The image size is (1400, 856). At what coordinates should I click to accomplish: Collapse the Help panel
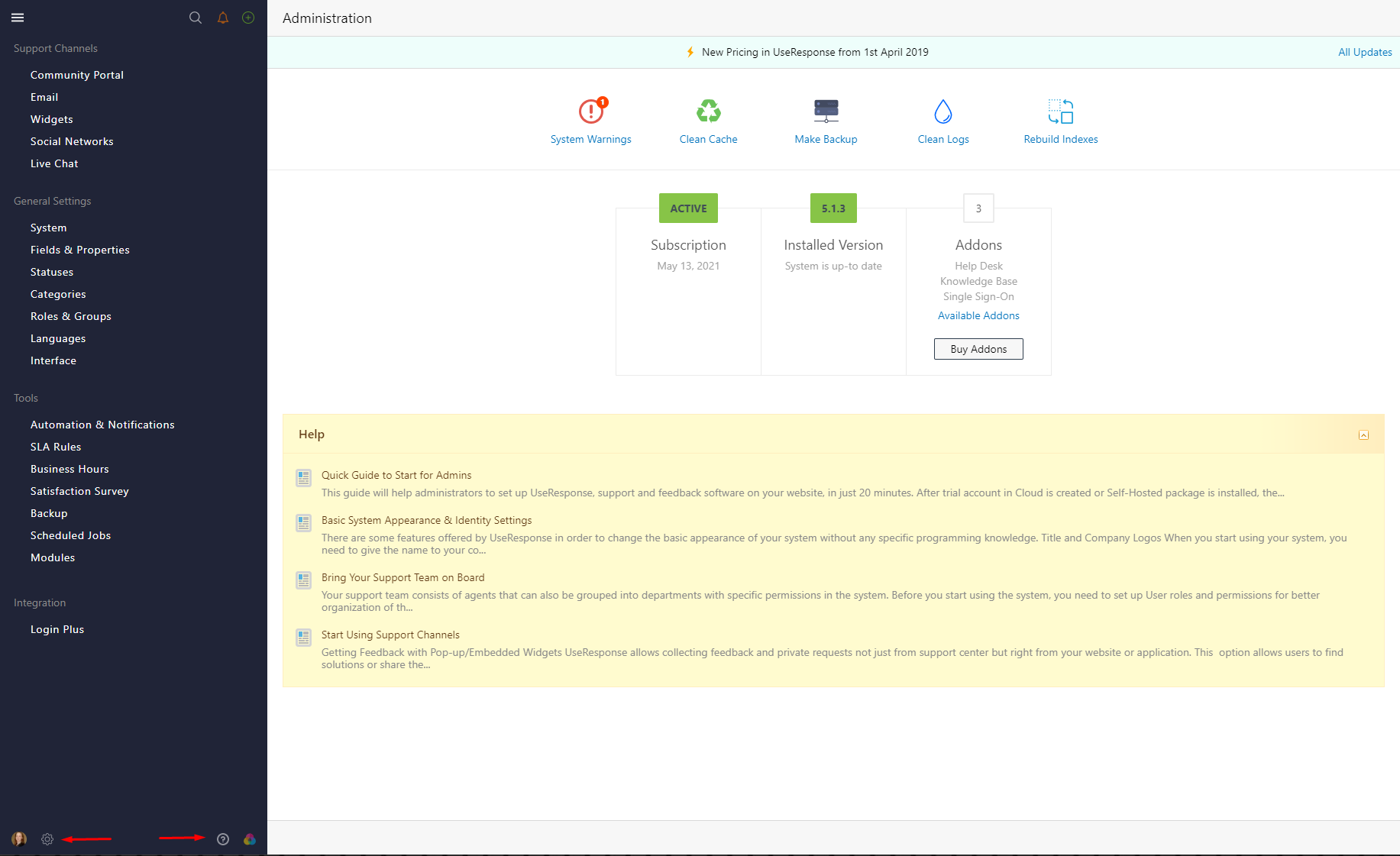point(1363,435)
